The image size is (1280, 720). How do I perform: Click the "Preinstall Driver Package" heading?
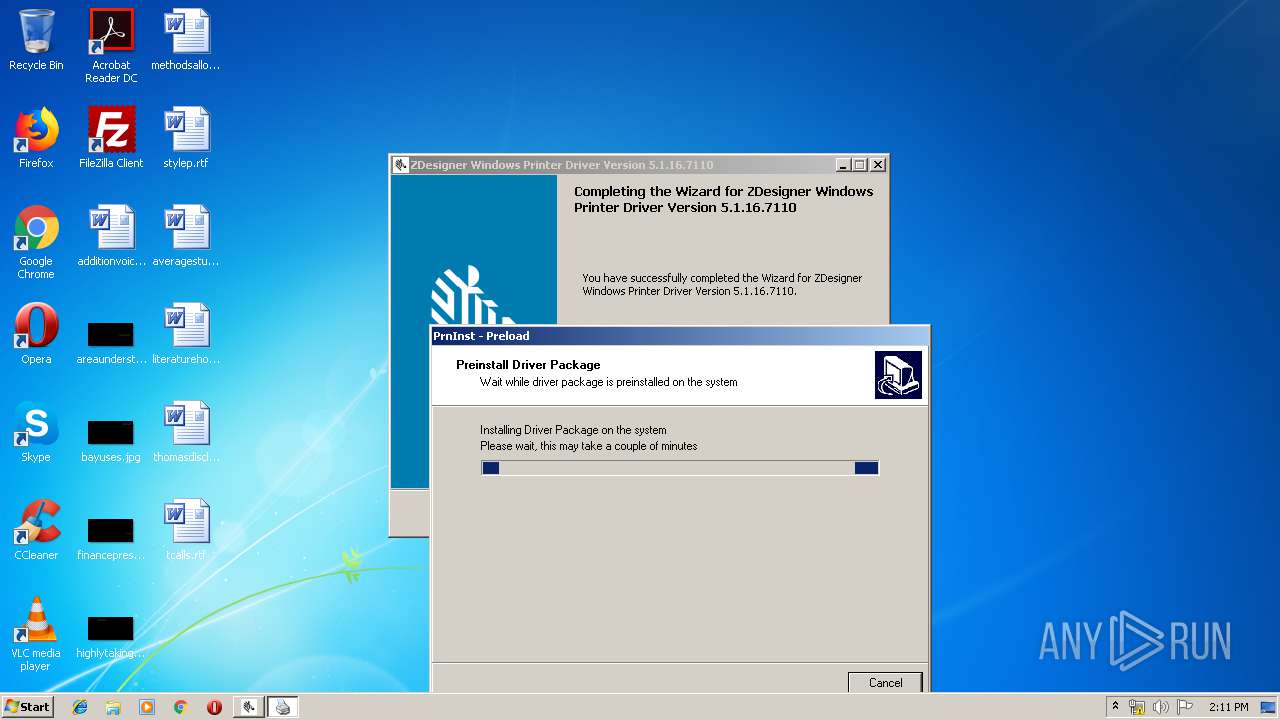[x=528, y=365]
